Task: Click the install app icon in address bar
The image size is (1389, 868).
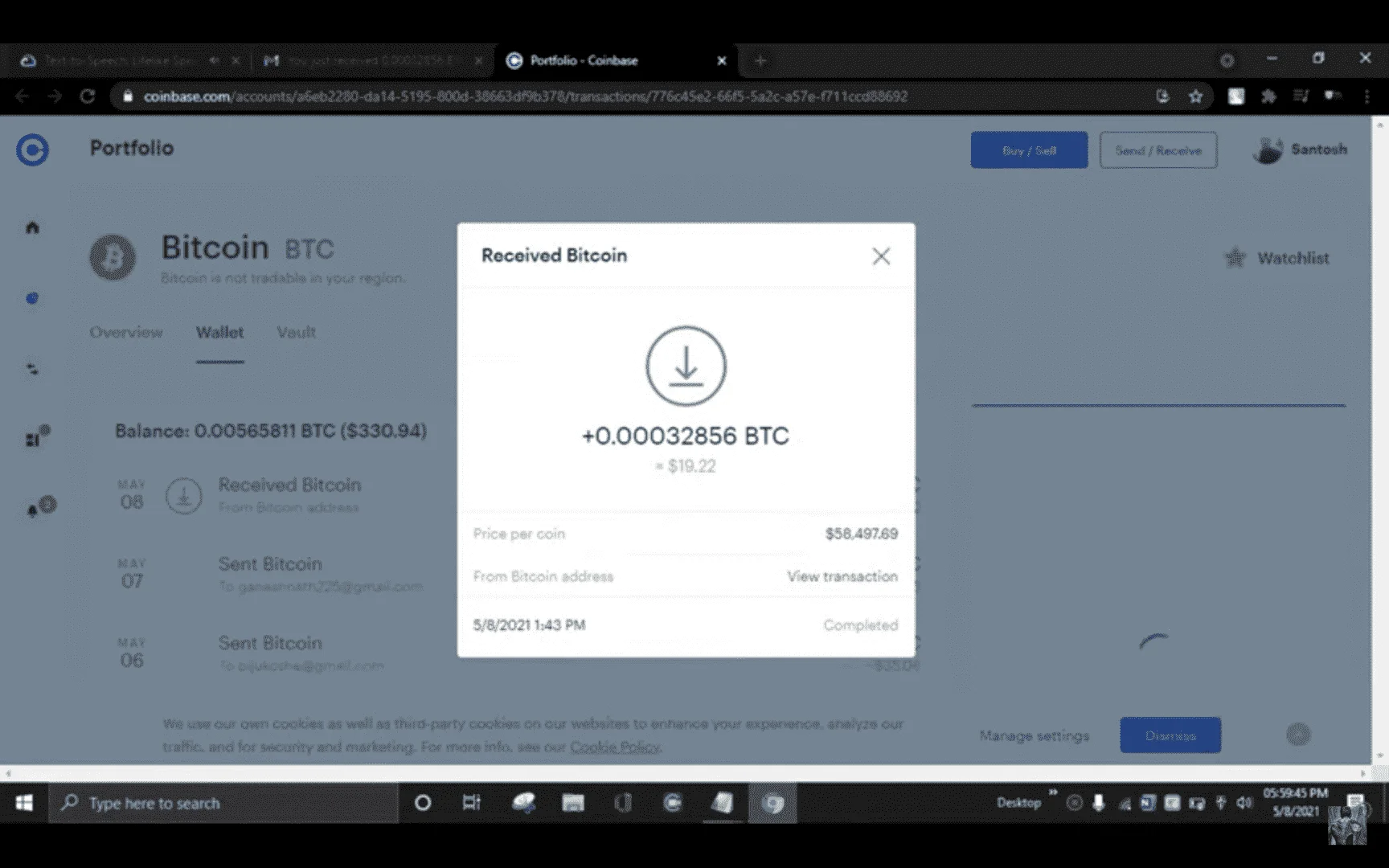Action: (x=1162, y=96)
